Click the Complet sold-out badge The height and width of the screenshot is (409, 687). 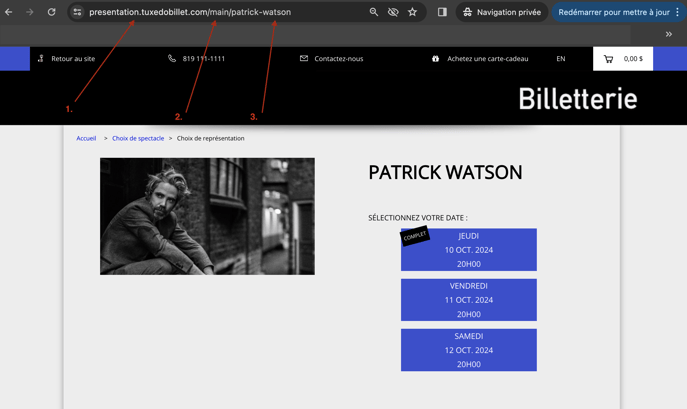point(415,236)
